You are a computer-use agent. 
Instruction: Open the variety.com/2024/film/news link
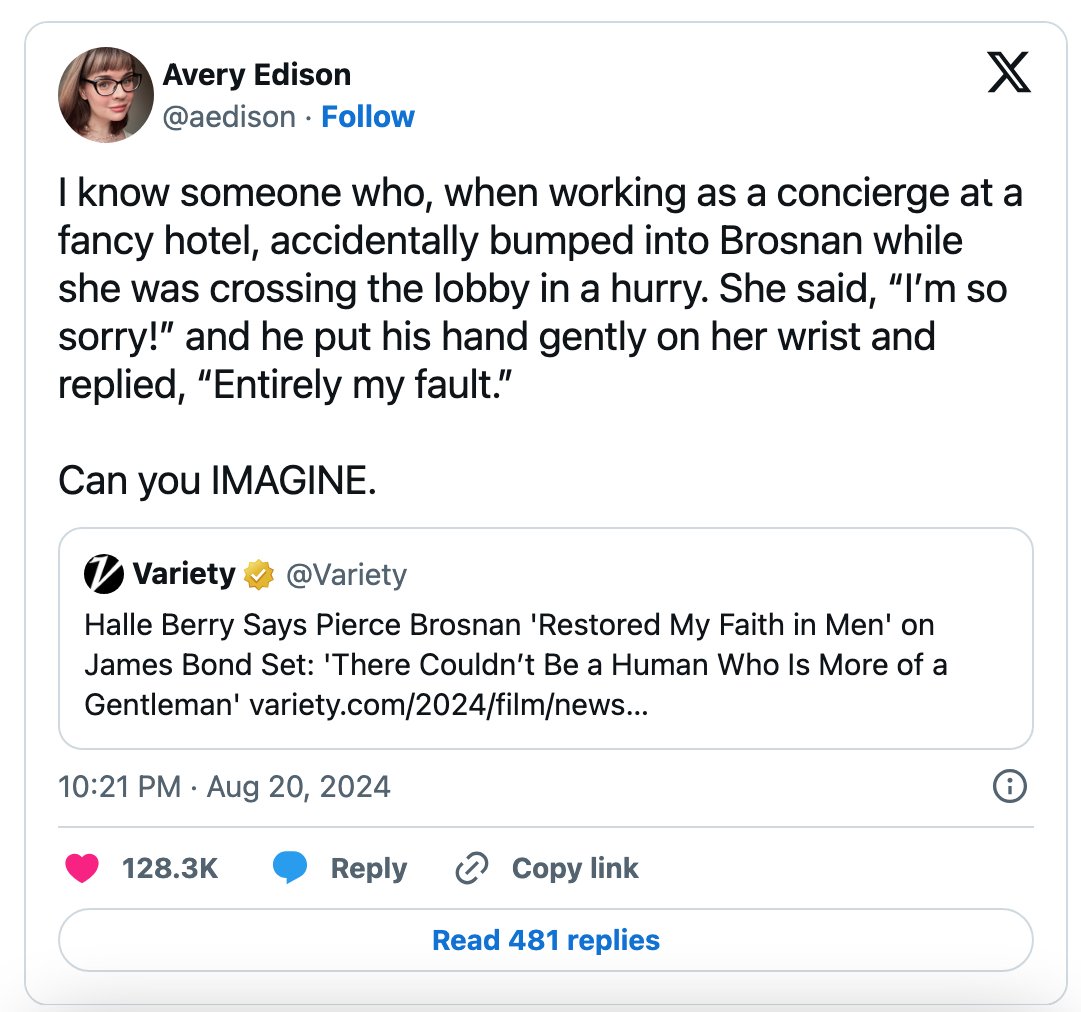point(449,705)
